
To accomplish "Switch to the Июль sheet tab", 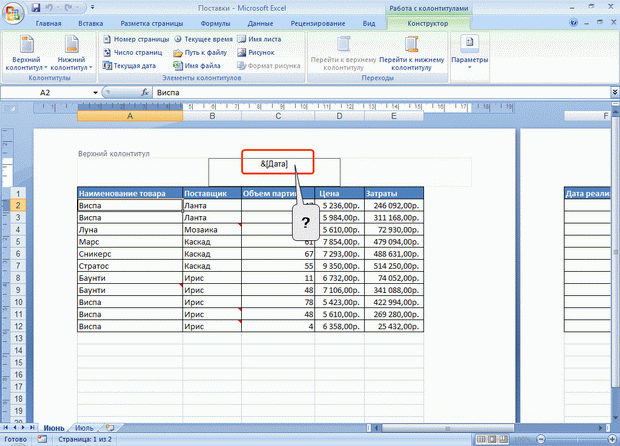I will (84, 428).
